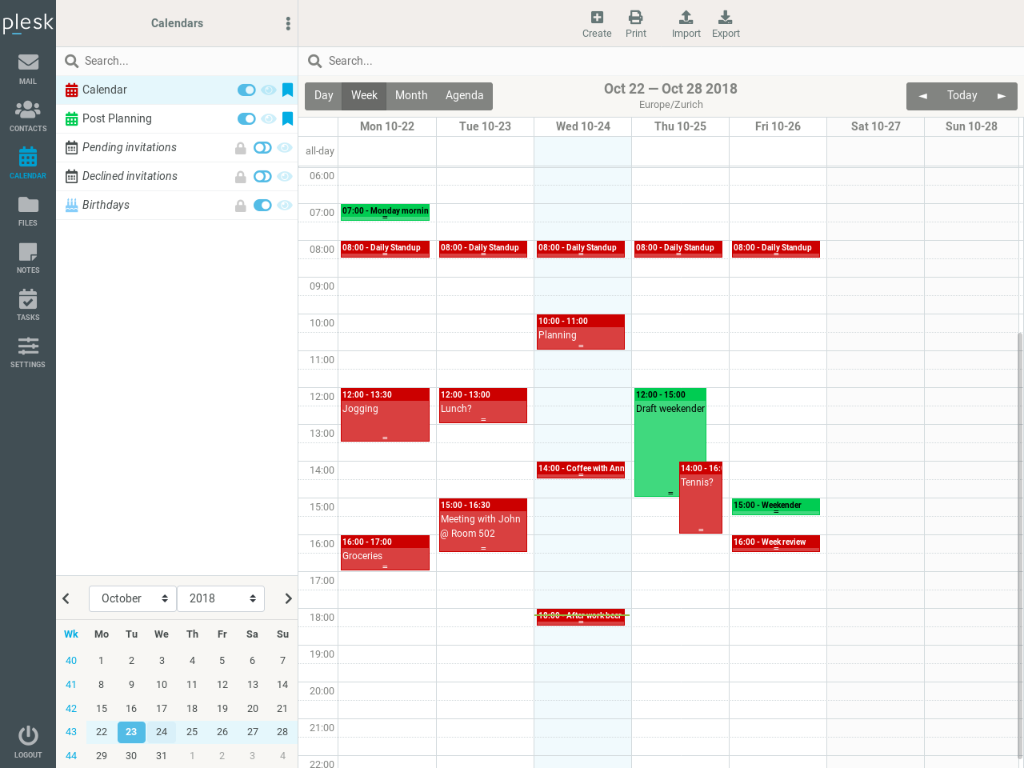This screenshot has height=768, width=1024.
Task: Click the Create event icon
Action: [596, 24]
